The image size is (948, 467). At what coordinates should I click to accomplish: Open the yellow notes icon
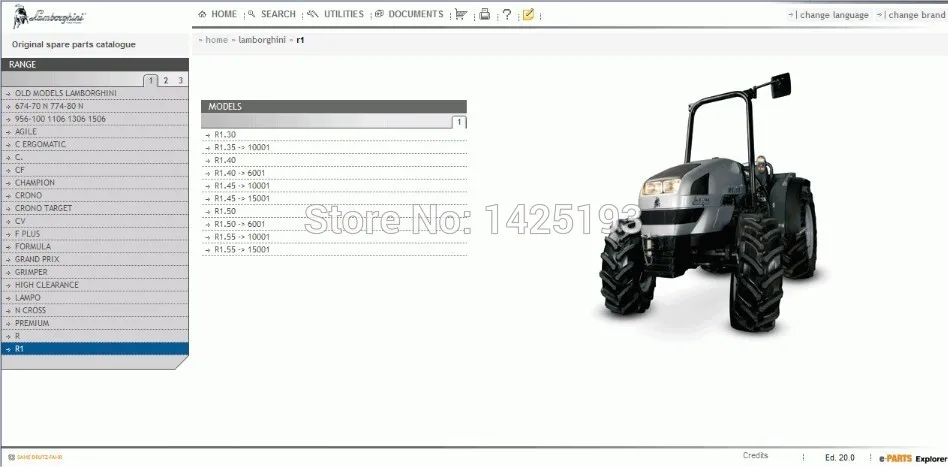click(x=528, y=15)
